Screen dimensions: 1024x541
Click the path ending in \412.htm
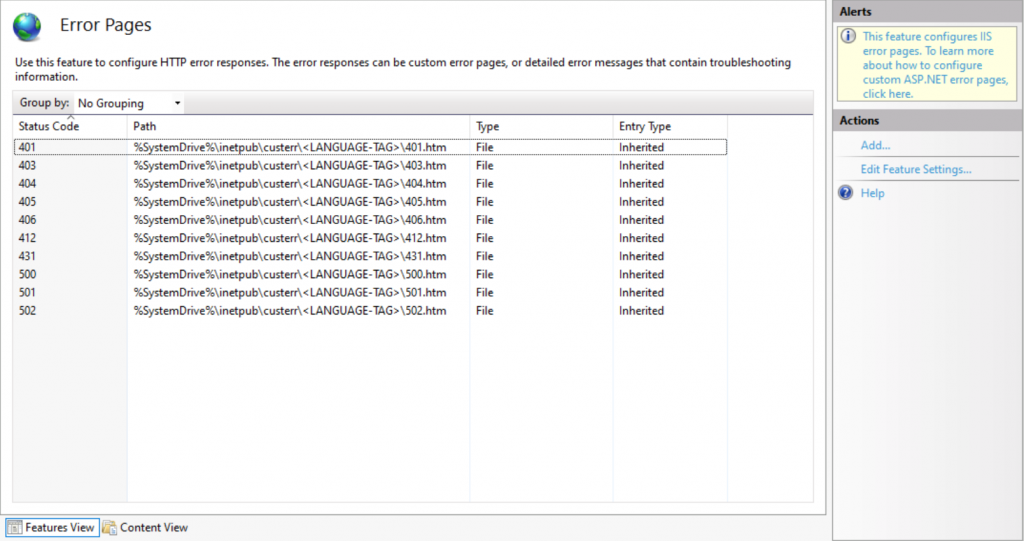290,238
